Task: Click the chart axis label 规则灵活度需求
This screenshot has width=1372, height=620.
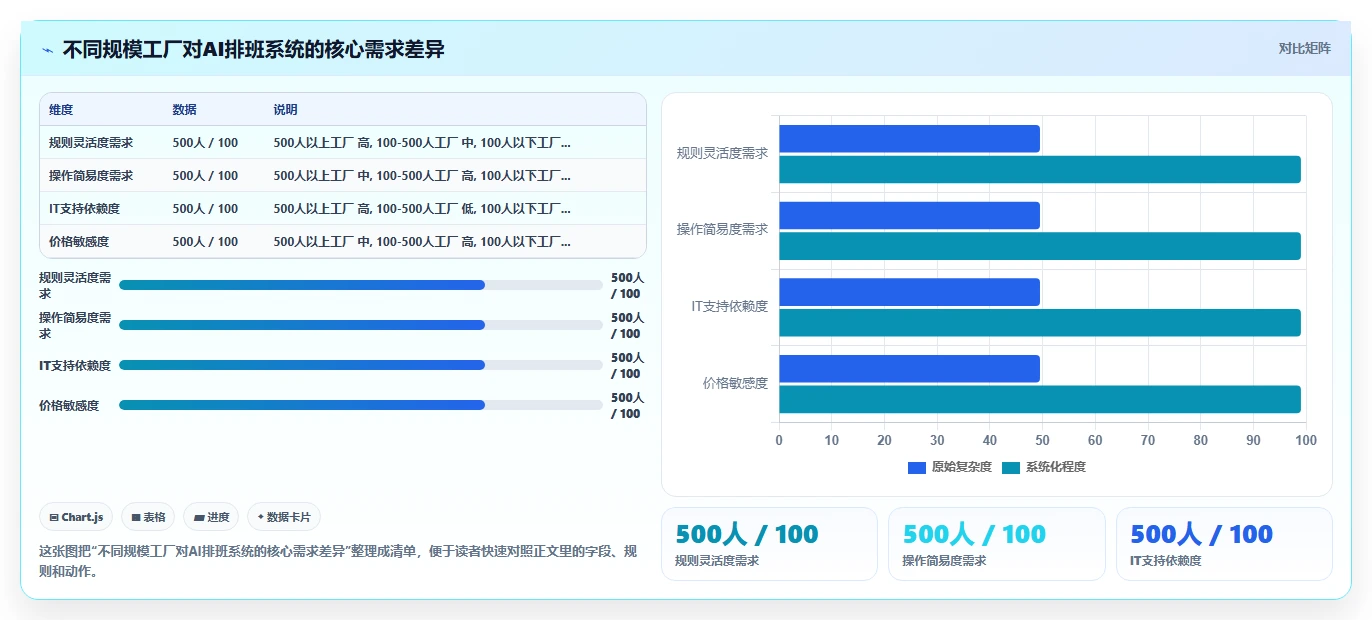Action: [x=722, y=153]
